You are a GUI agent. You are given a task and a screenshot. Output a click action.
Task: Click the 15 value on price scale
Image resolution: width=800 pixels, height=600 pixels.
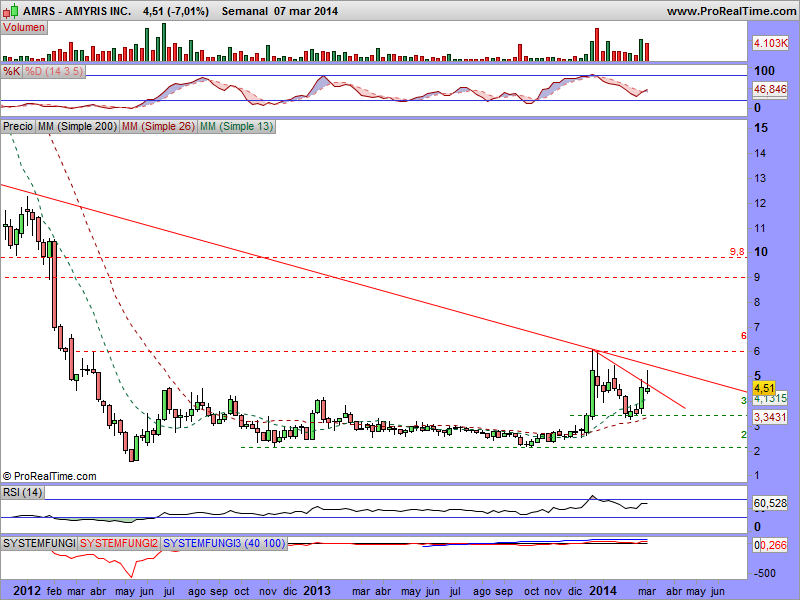coord(761,128)
